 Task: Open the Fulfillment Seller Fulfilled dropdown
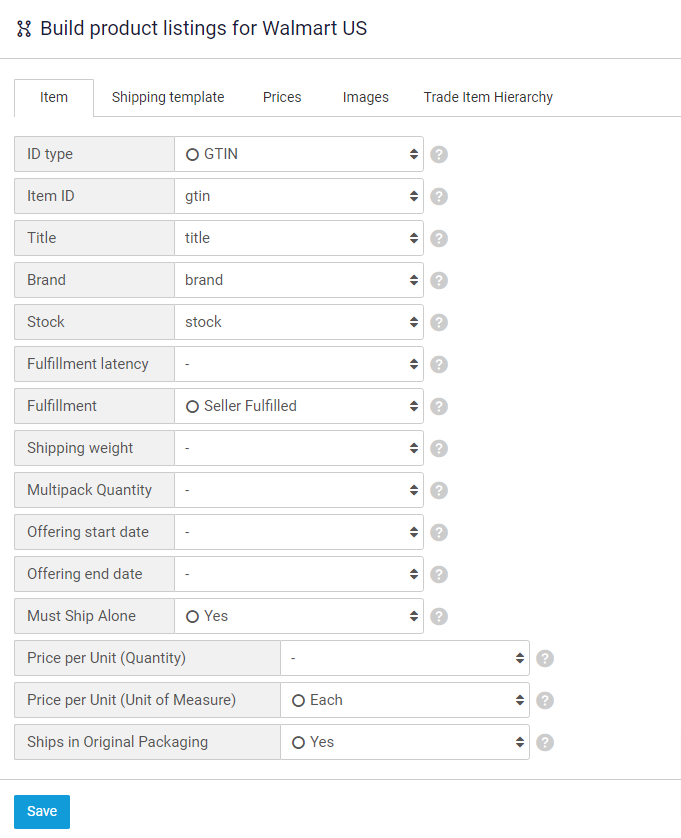[x=299, y=406]
